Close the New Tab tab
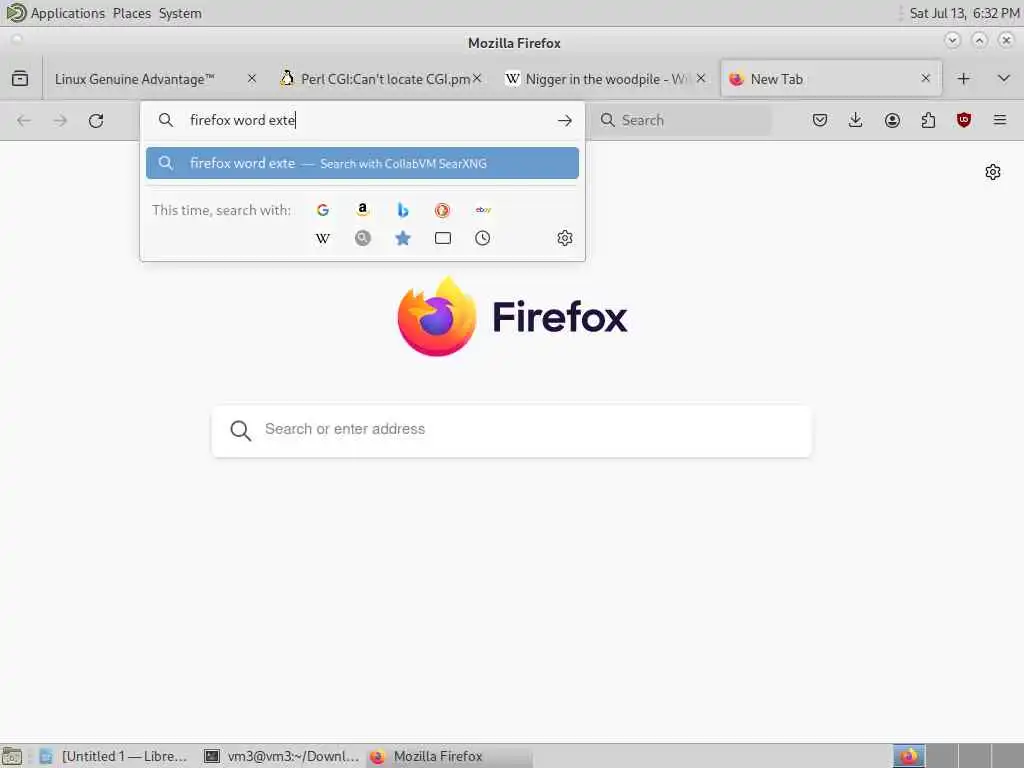The width and height of the screenshot is (1024, 768). click(x=925, y=78)
